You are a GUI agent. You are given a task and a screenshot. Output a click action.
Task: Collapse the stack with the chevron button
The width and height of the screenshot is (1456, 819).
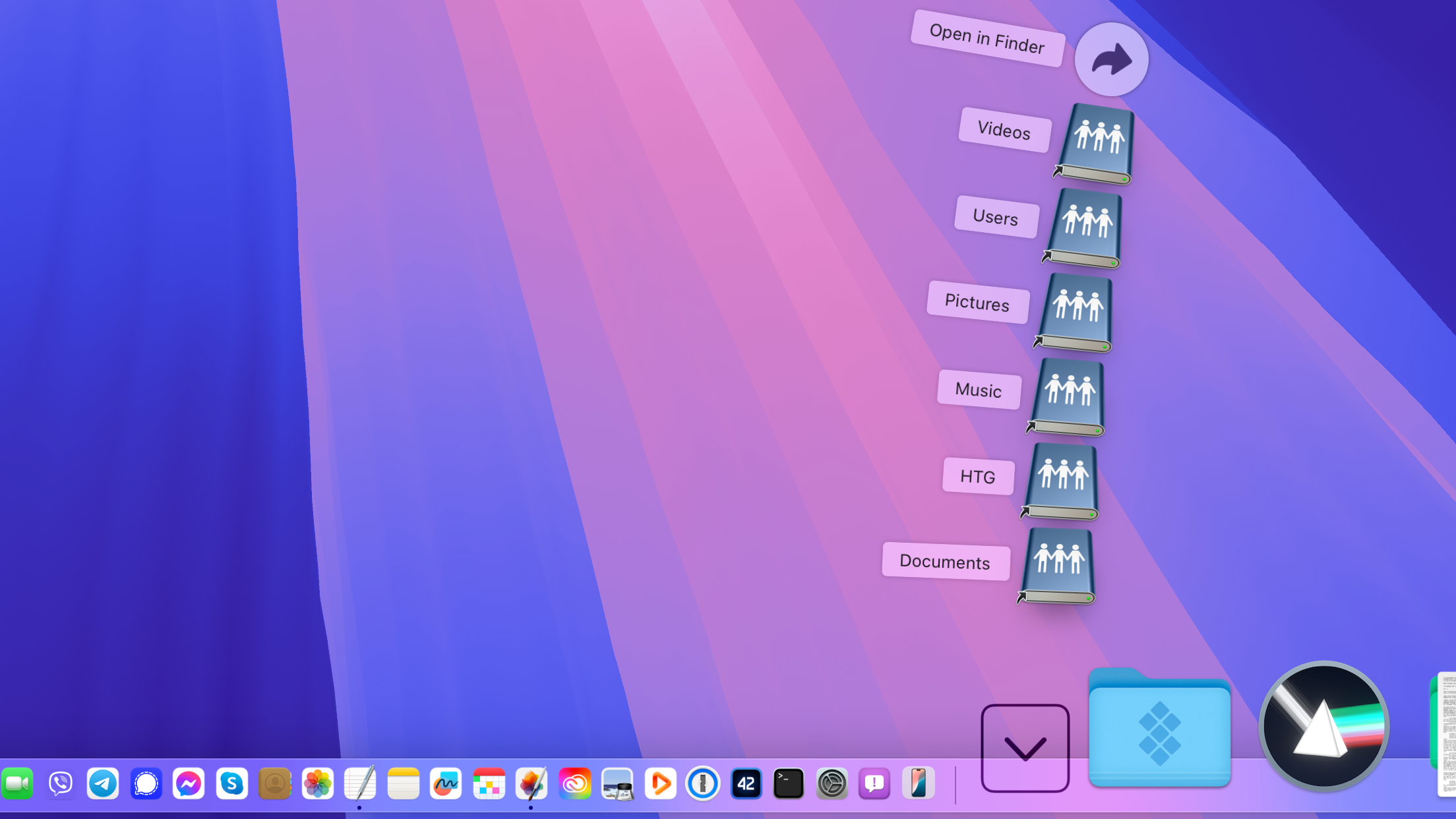pyautogui.click(x=1025, y=748)
